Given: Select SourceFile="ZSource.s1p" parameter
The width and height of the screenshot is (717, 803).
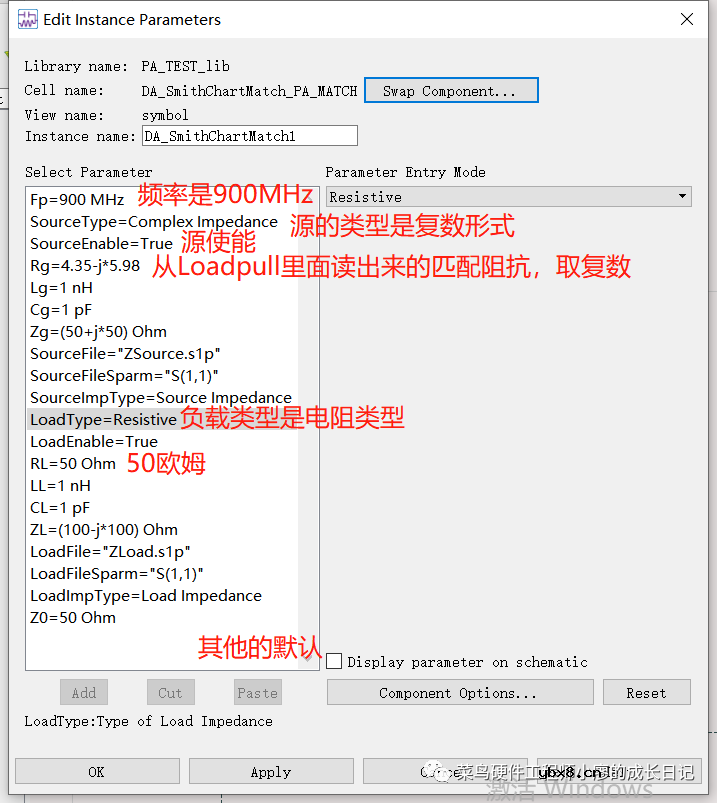Looking at the screenshot, I should [125, 354].
